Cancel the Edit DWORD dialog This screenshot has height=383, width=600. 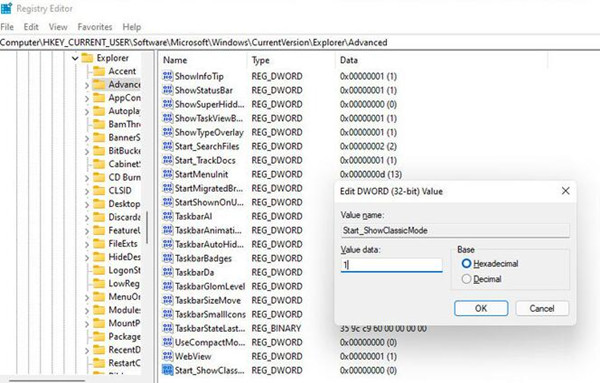(x=542, y=308)
